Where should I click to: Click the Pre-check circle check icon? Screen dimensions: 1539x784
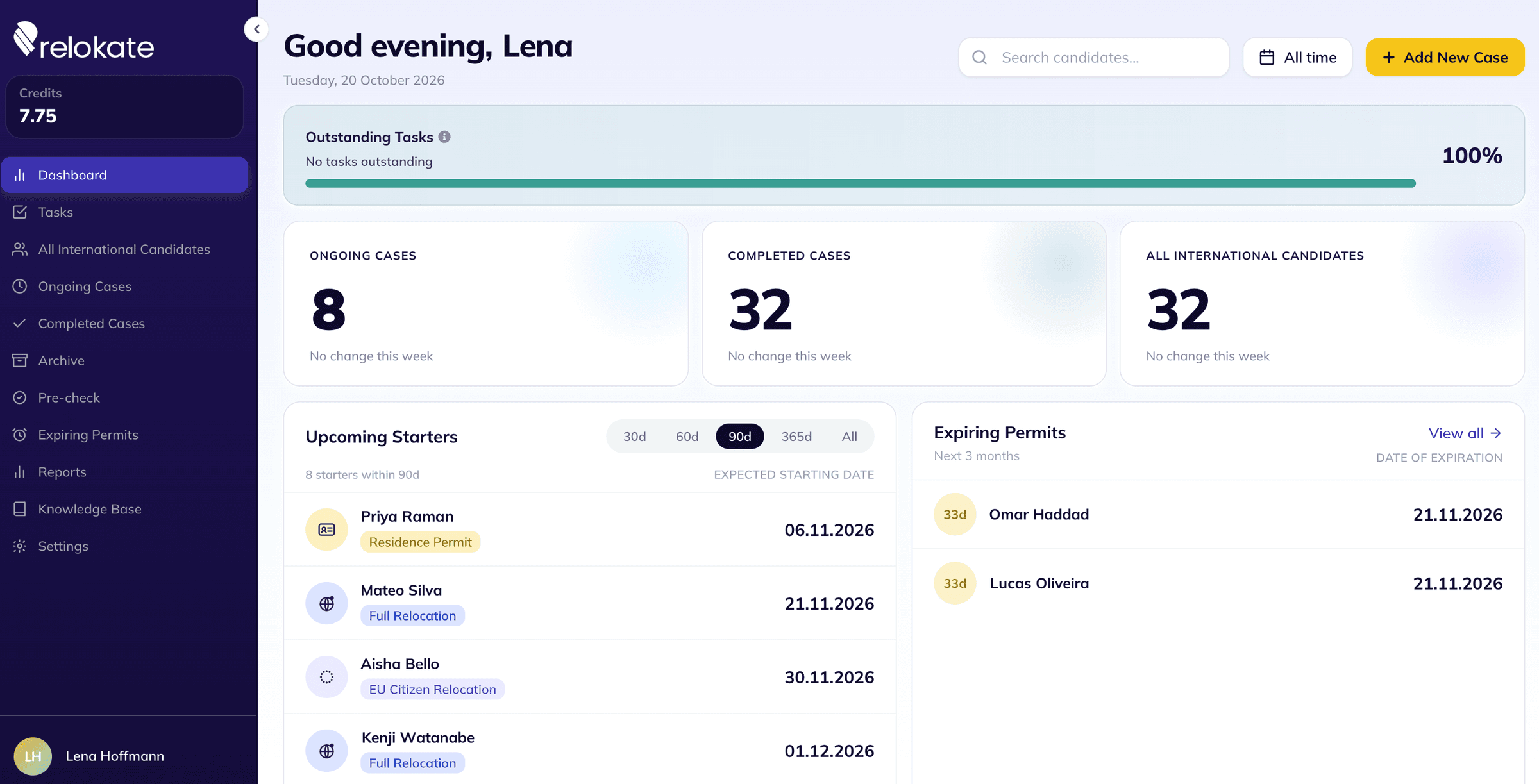[20, 398]
